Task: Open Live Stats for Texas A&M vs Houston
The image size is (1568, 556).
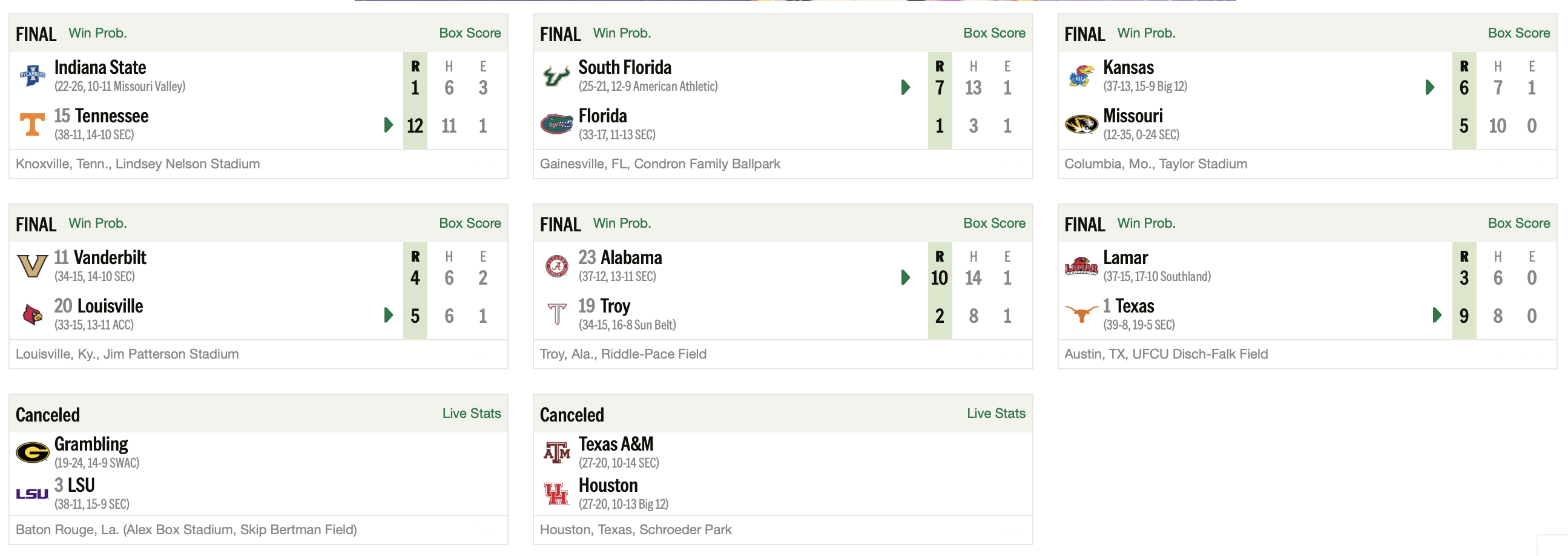Action: pyautogui.click(x=996, y=413)
